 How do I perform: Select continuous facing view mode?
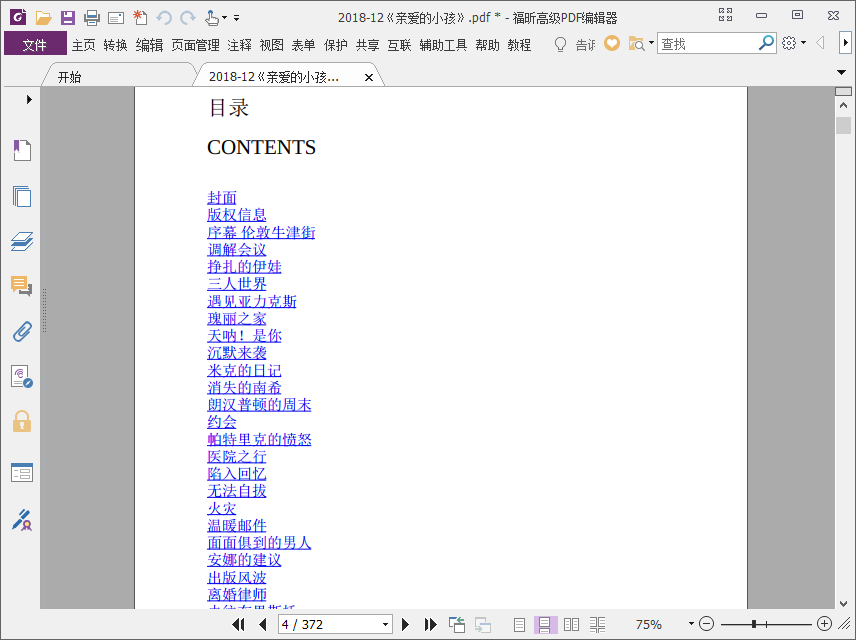coord(597,624)
